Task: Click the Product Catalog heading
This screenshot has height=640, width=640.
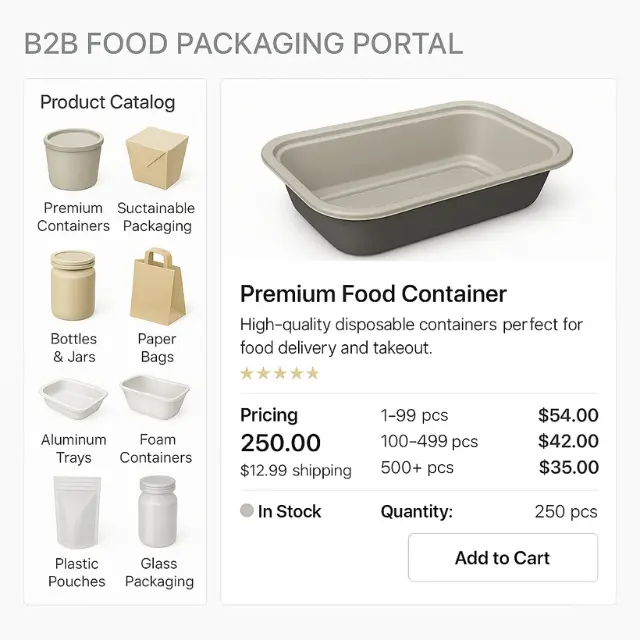Action: (x=107, y=102)
